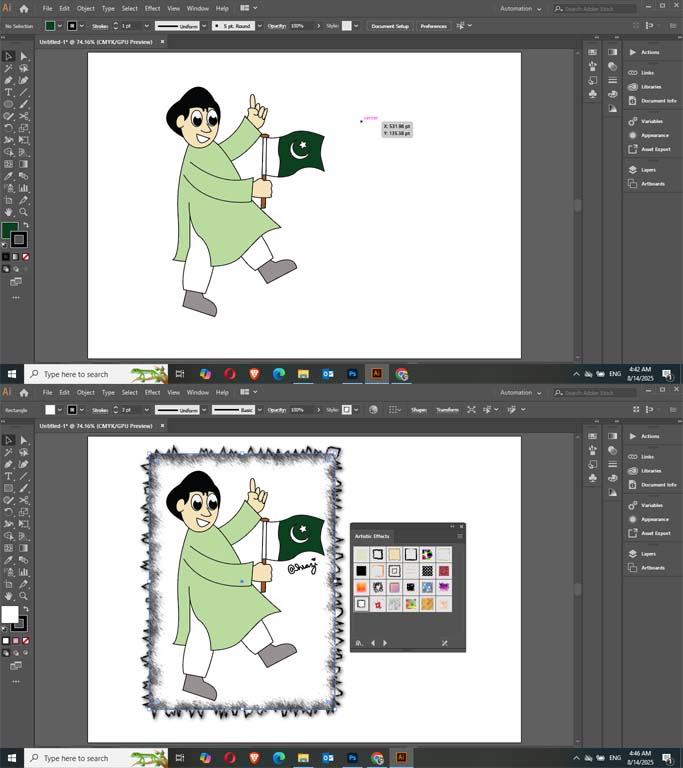The width and height of the screenshot is (683, 768).
Task: Activate the Color mode button in 4:42 AM toolbar
Action: [x=6, y=257]
